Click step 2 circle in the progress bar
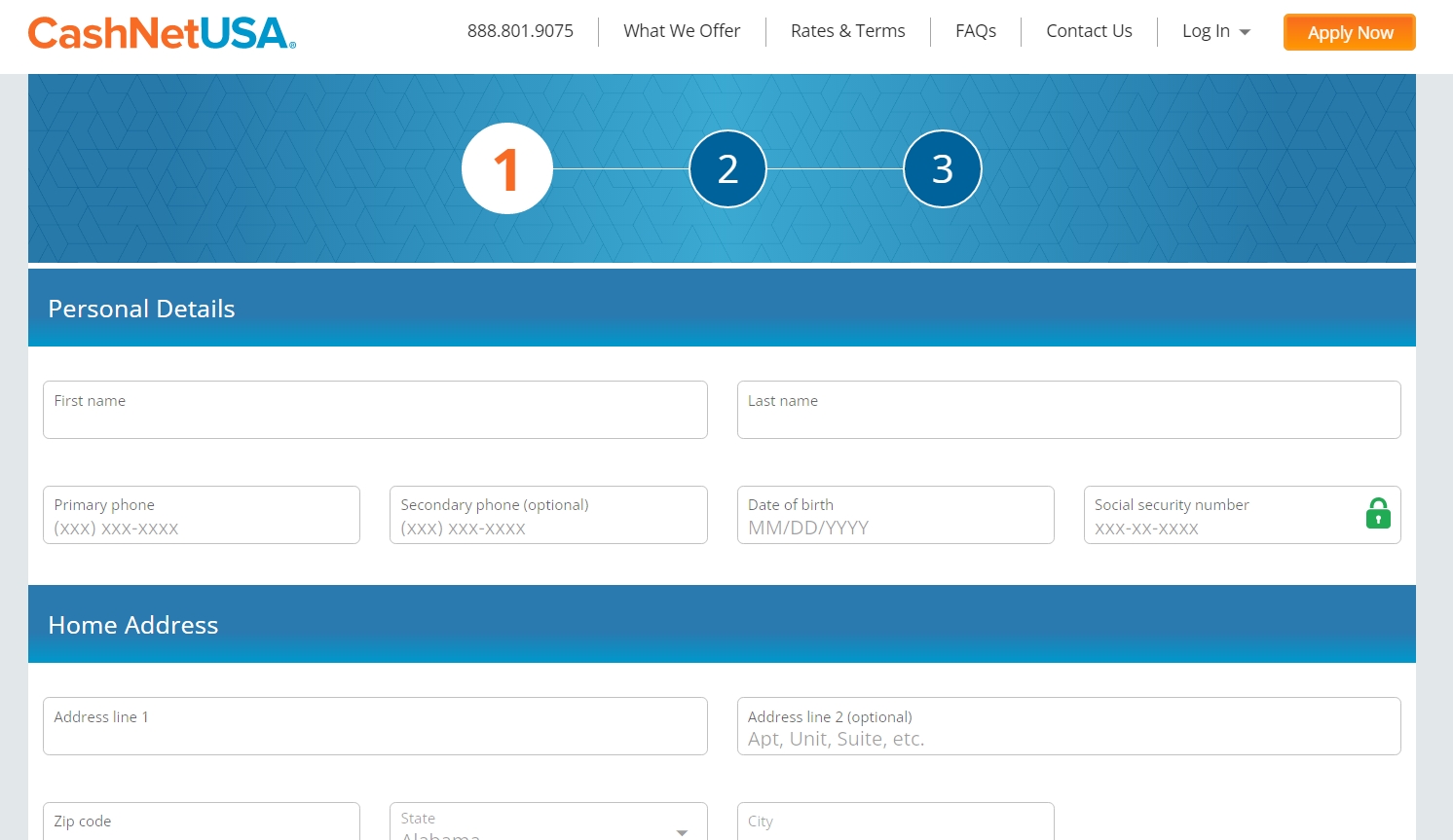Screen dimensions: 1453x840 (x=727, y=167)
